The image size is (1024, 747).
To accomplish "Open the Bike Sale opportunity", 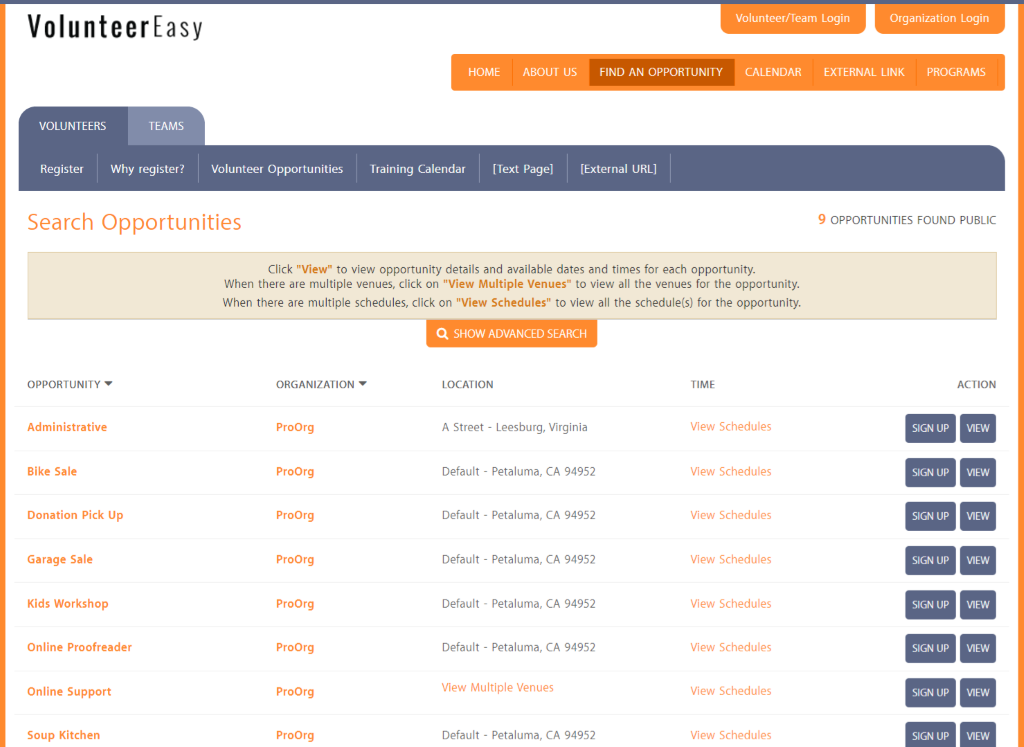I will (52, 471).
